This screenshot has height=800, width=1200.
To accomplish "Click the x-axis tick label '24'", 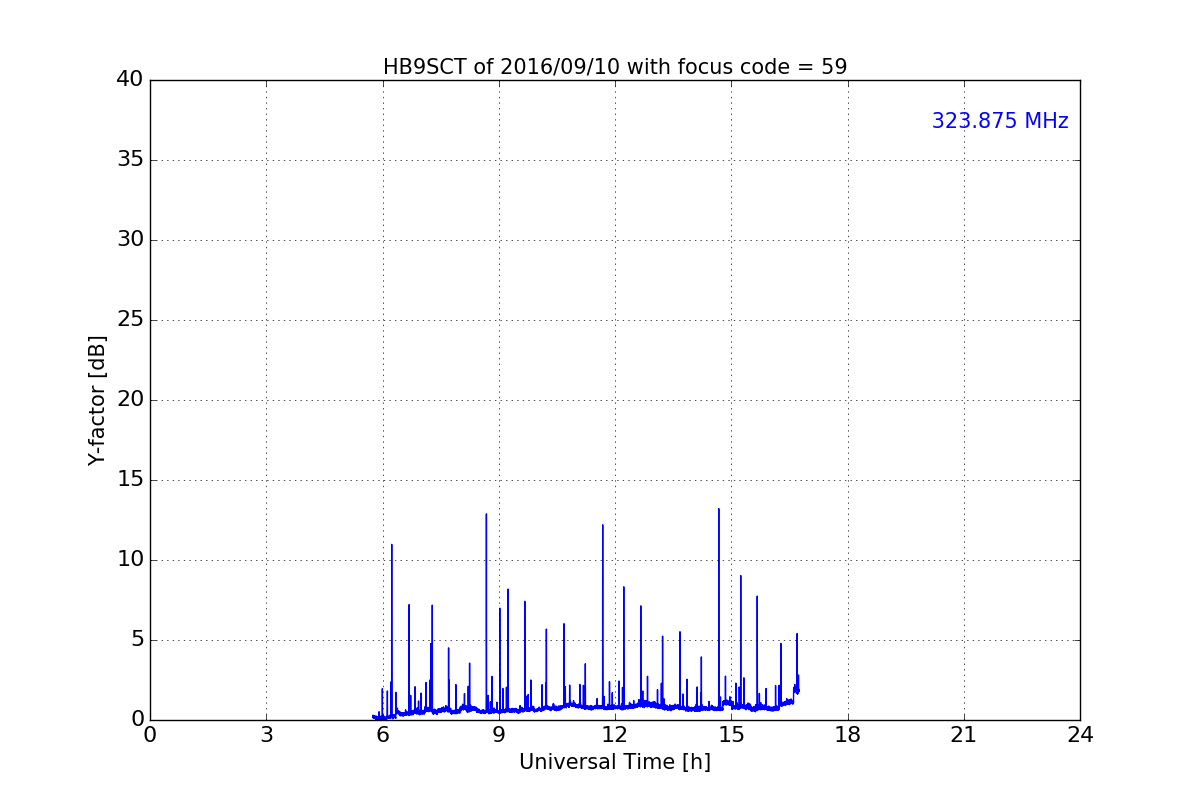I will [1080, 735].
